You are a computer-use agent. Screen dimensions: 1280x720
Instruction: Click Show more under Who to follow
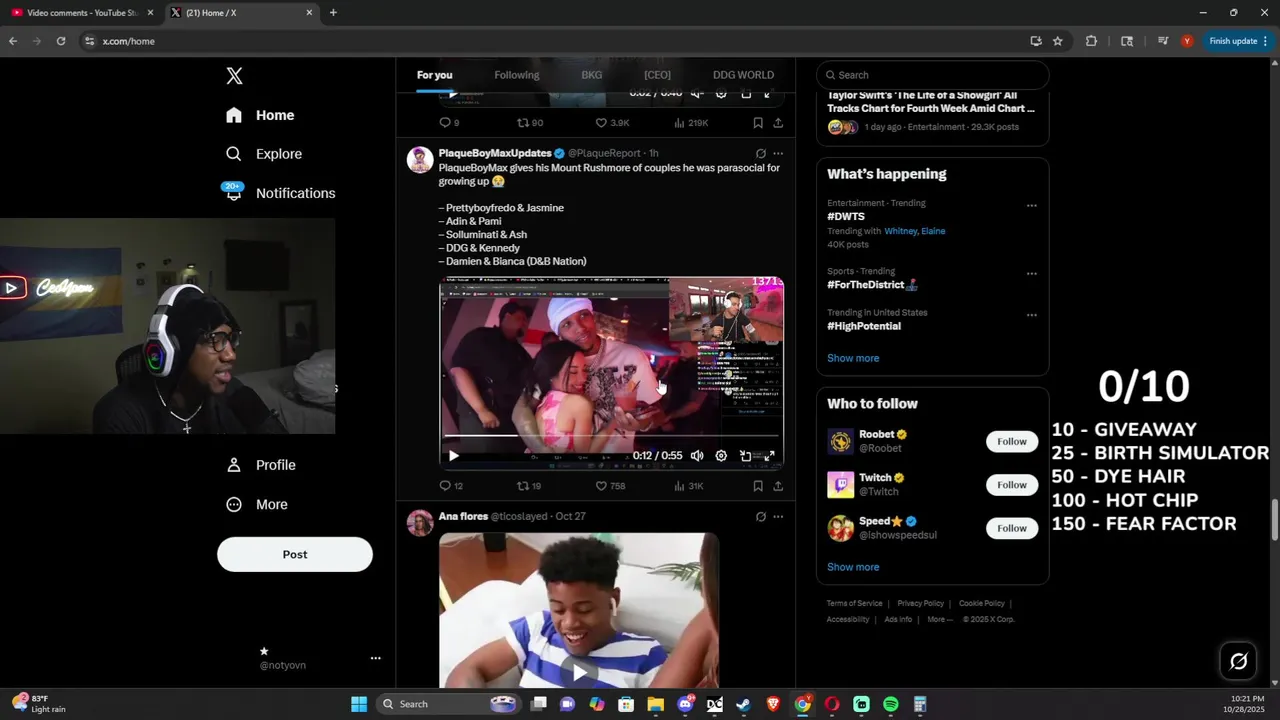[853, 567]
